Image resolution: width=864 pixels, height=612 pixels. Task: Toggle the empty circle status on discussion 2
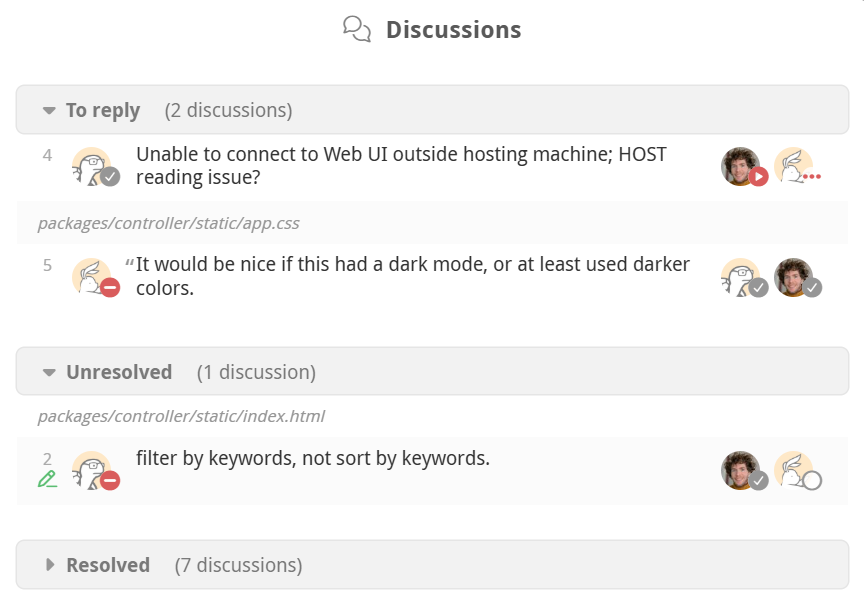(x=812, y=480)
